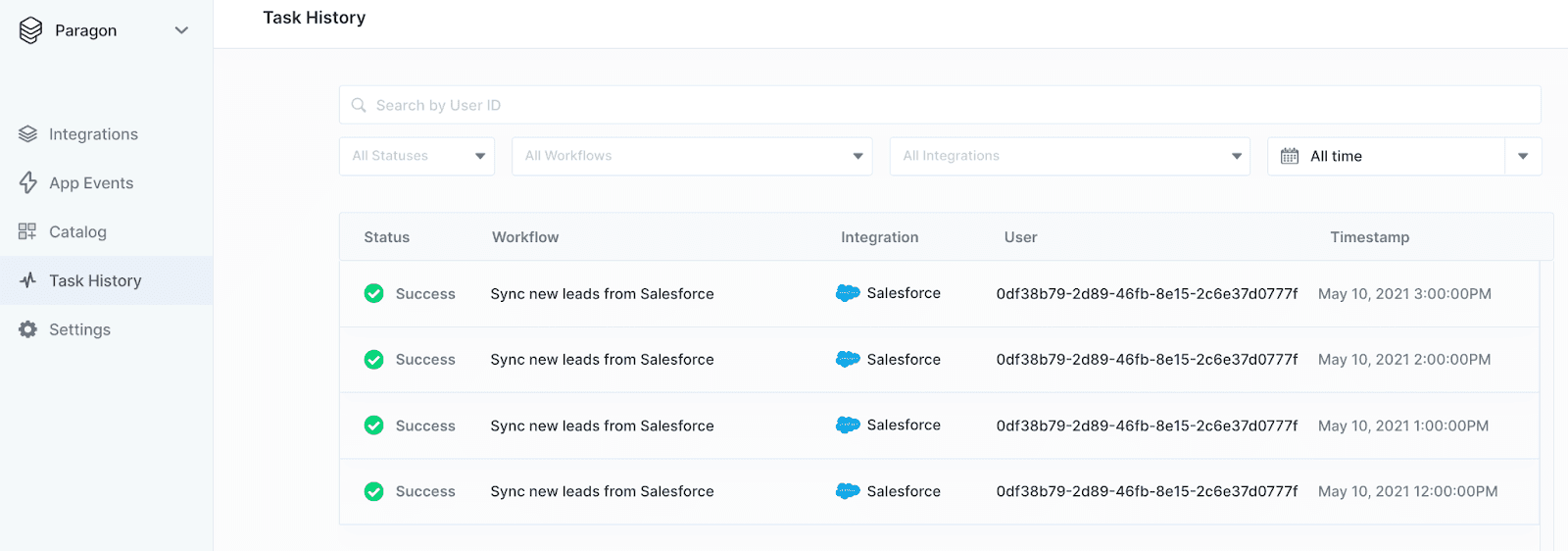Click the Salesforce cloud icon in first row
Viewport: 1568px width, 551px height.
[x=848, y=293]
